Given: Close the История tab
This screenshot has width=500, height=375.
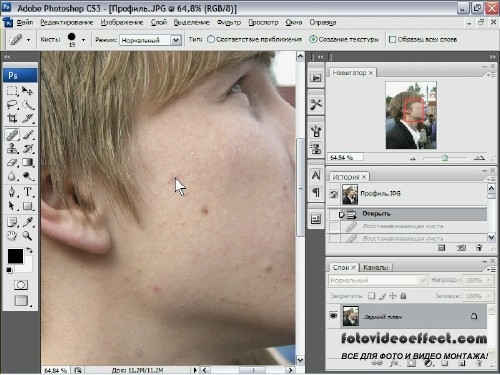Looking at the screenshot, I should (364, 177).
